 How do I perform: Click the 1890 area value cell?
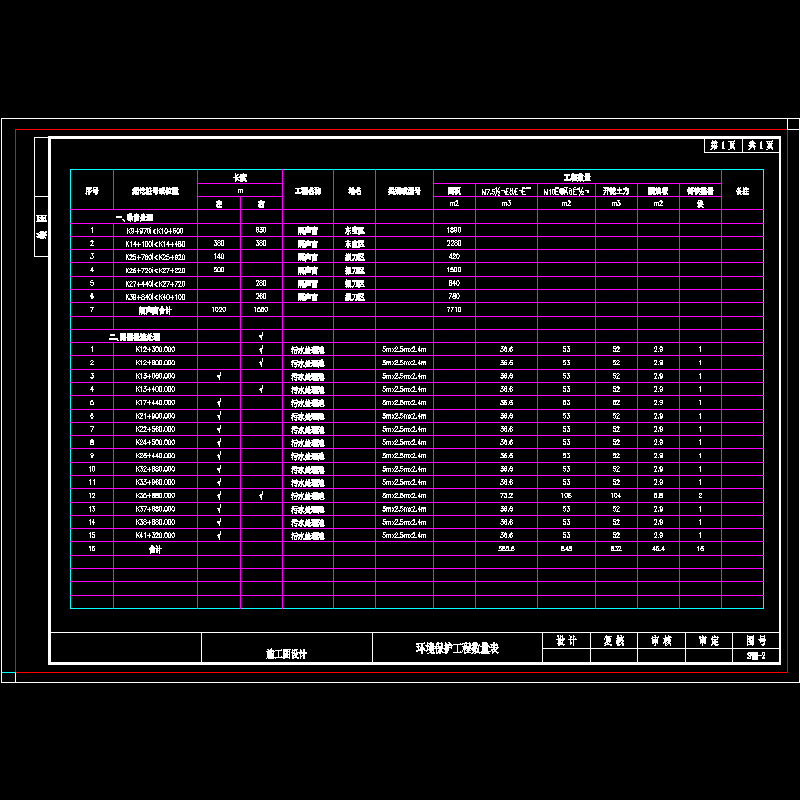click(x=453, y=230)
